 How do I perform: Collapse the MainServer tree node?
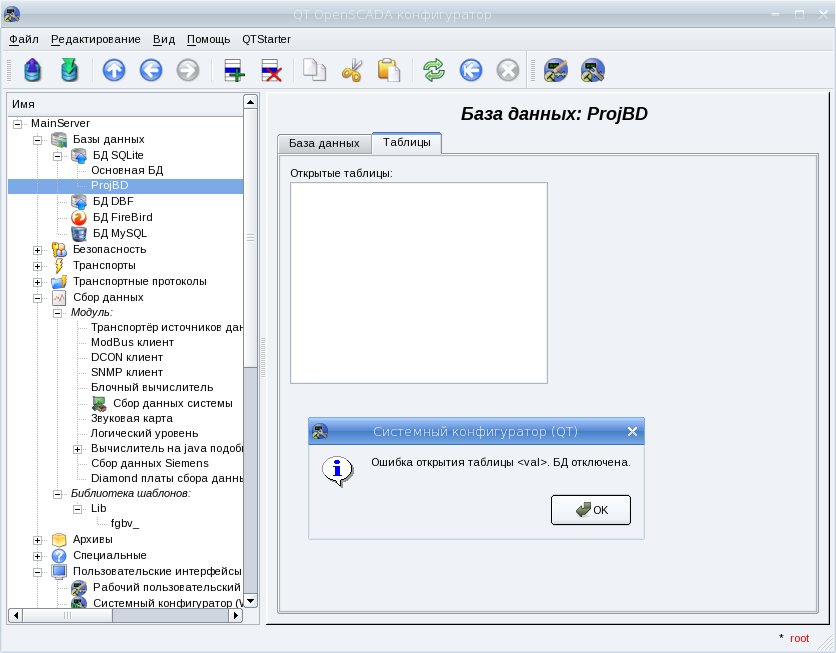pos(17,123)
